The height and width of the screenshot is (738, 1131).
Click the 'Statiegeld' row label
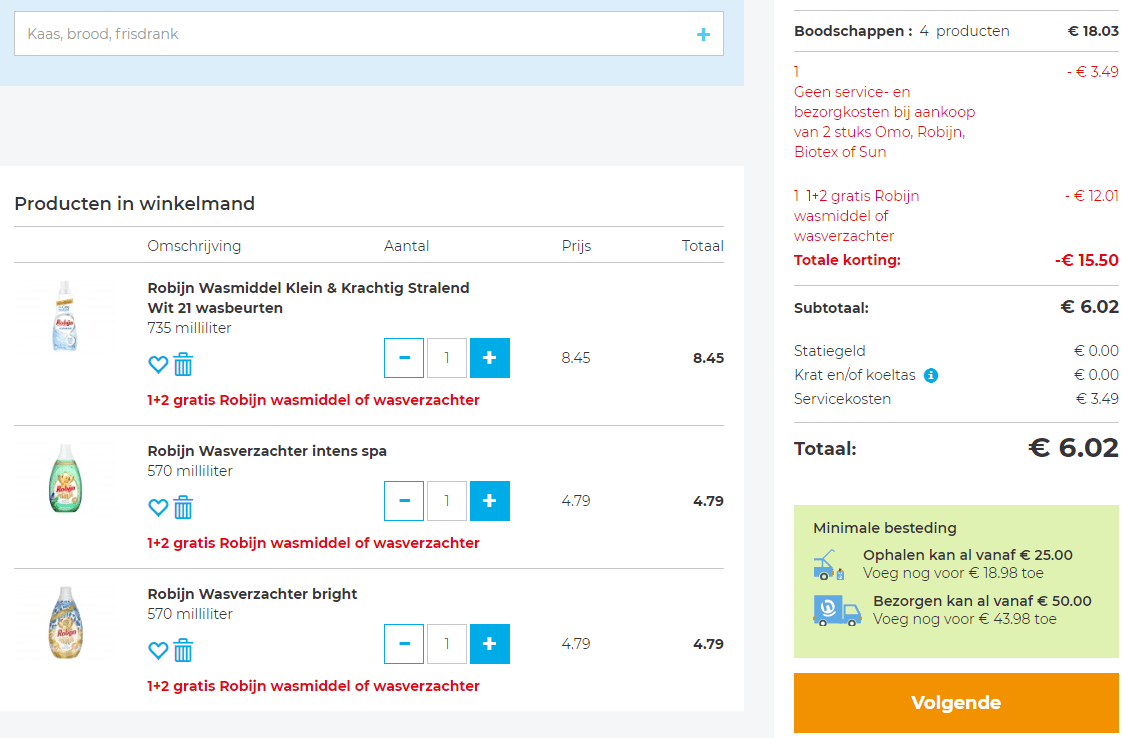click(829, 351)
